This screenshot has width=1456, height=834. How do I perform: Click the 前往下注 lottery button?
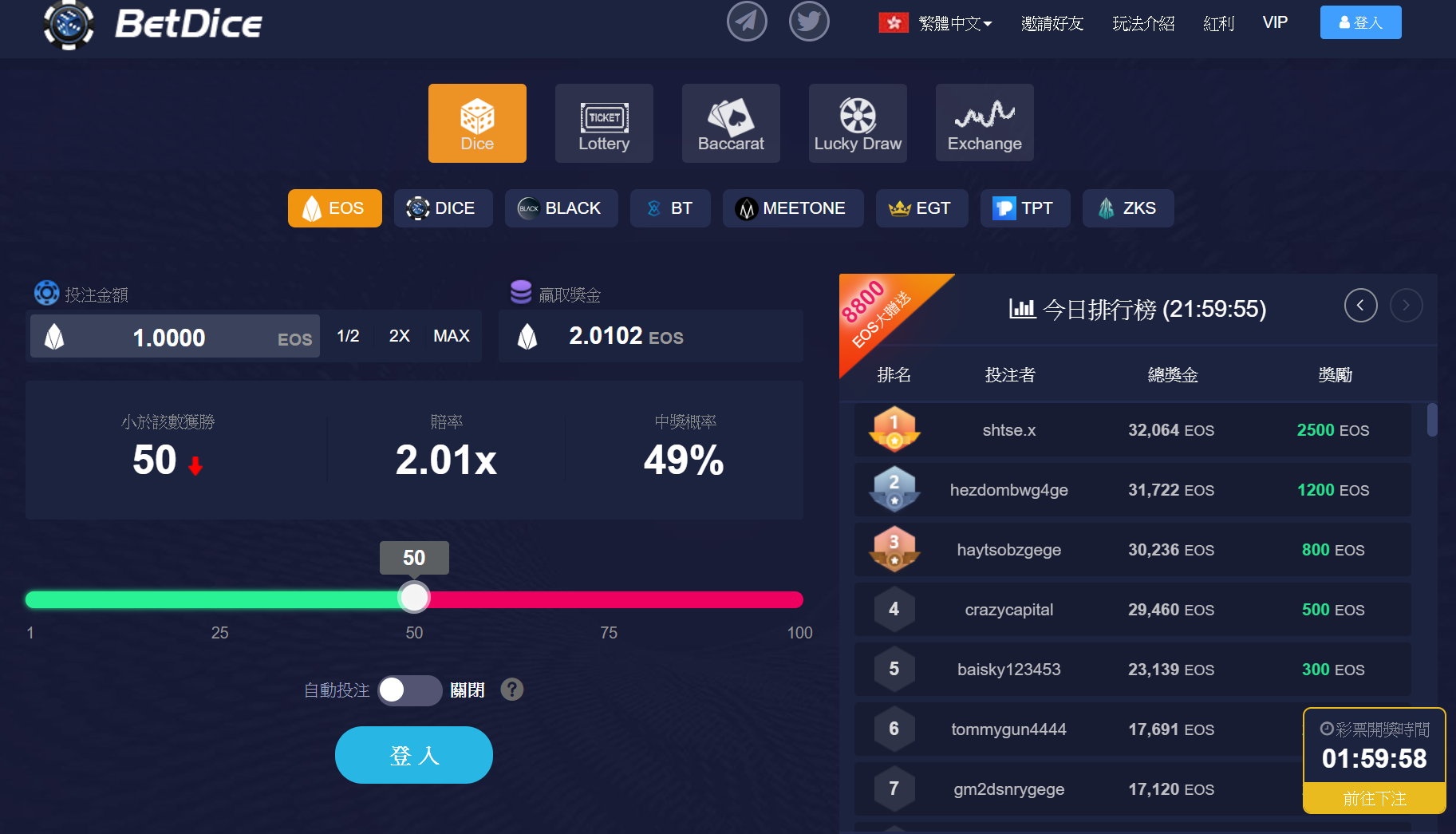pos(1375,798)
